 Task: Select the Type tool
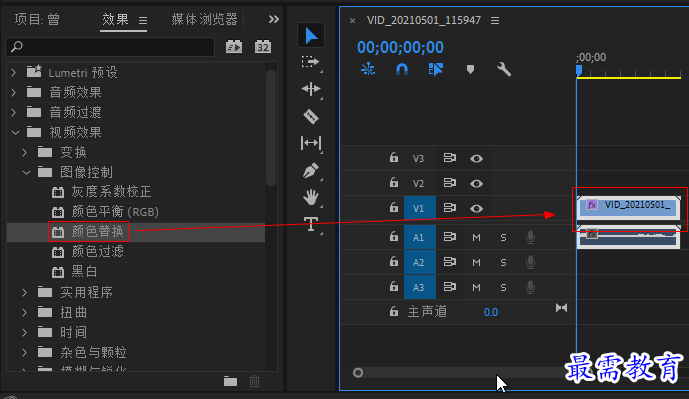311,224
